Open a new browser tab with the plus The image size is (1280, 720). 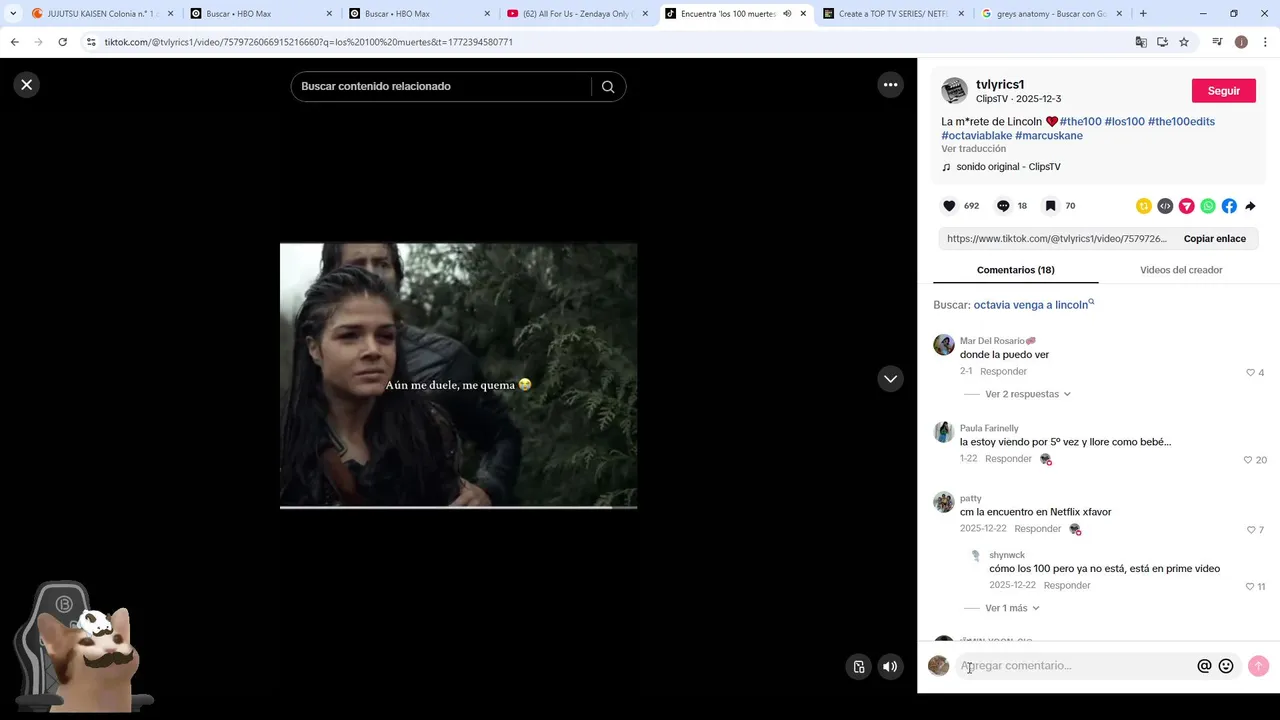point(1143,14)
